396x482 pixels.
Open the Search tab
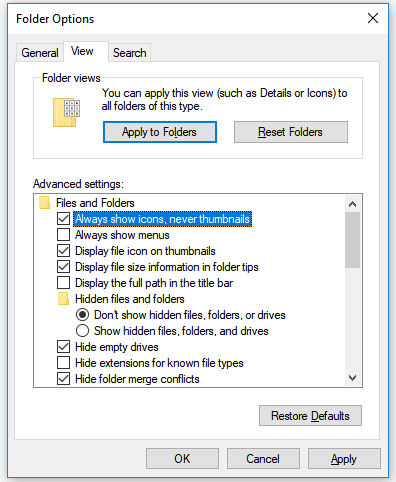130,53
